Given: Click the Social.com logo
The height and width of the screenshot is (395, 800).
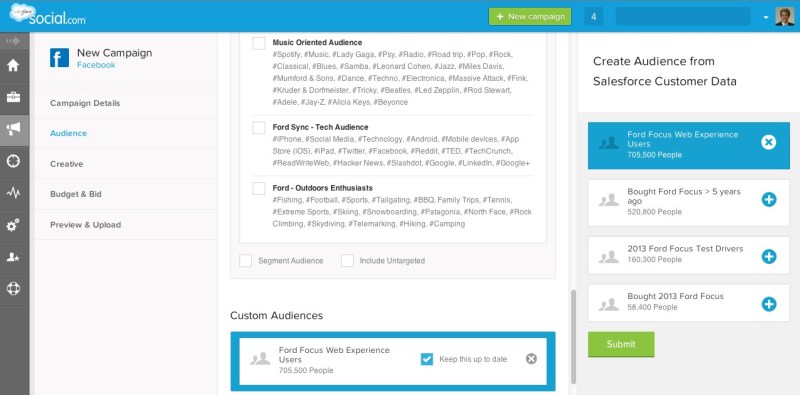Looking at the screenshot, I should click(47, 15).
